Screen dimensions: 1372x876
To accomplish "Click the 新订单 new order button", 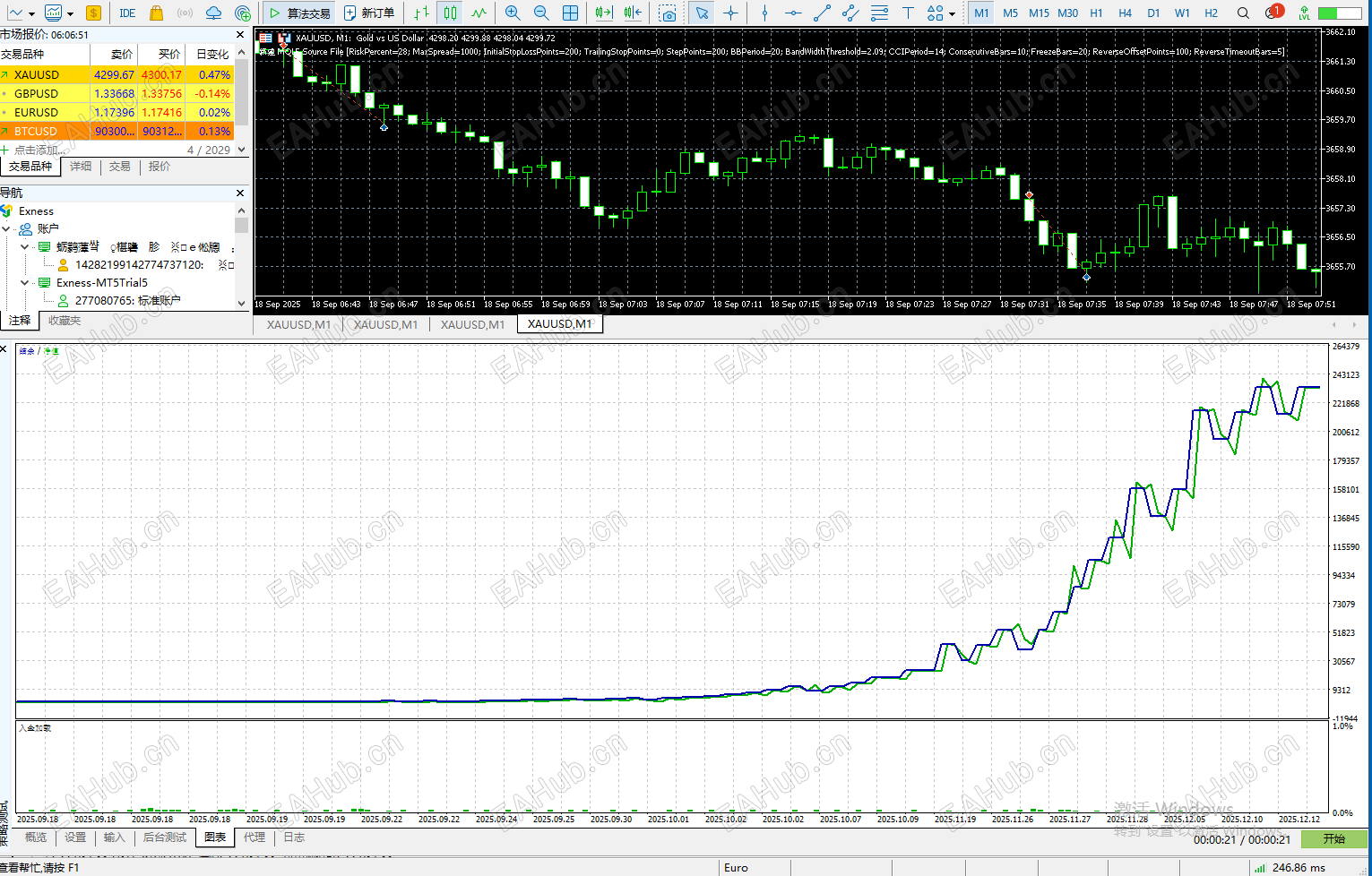I will tap(369, 13).
